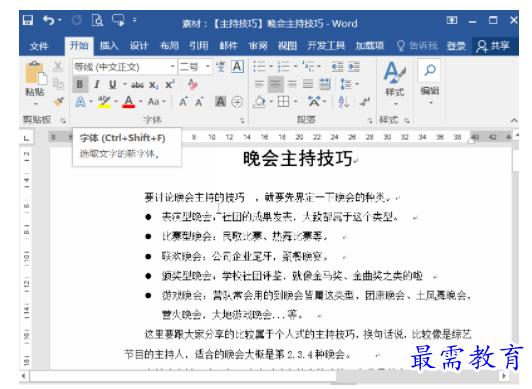The height and width of the screenshot is (389, 532).
Task: Switch to the 引用 References tab
Action: (x=199, y=46)
